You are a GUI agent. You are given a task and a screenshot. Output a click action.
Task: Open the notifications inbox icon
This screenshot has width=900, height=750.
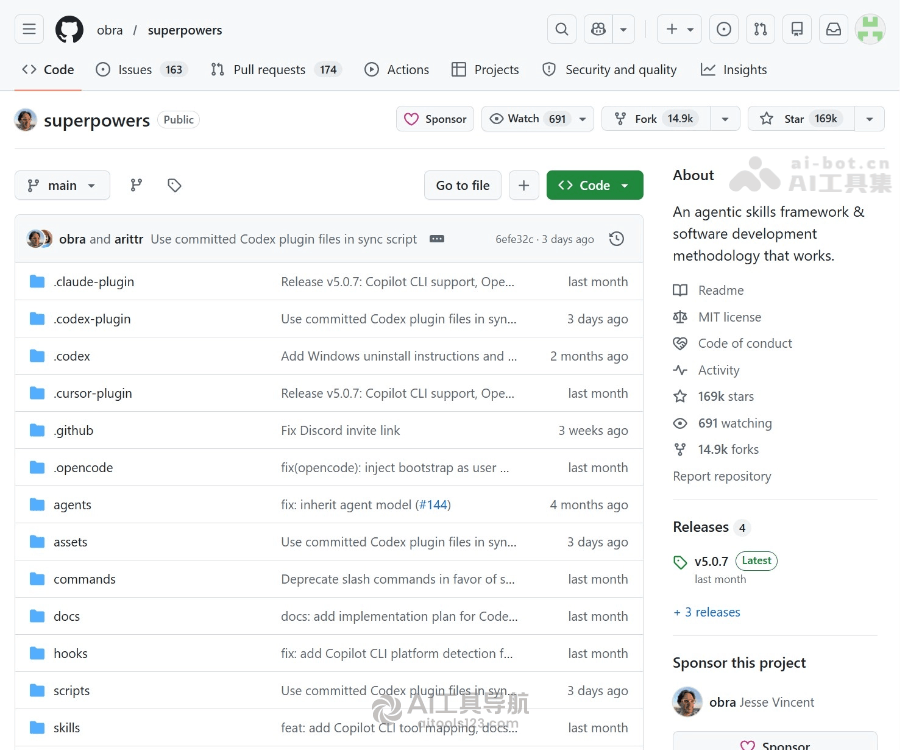pos(833,29)
